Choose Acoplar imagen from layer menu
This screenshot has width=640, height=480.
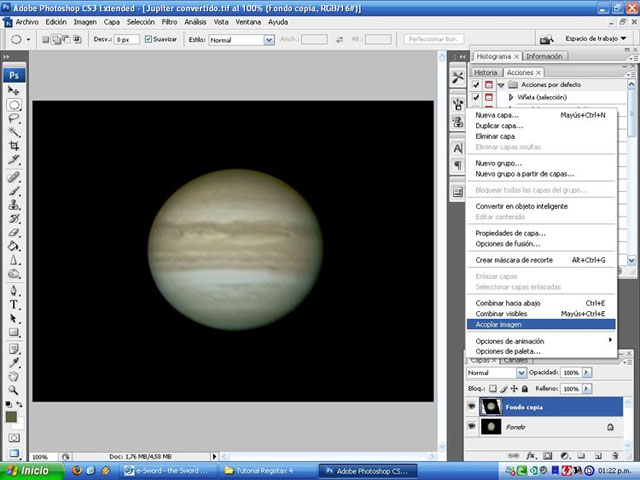click(x=541, y=324)
